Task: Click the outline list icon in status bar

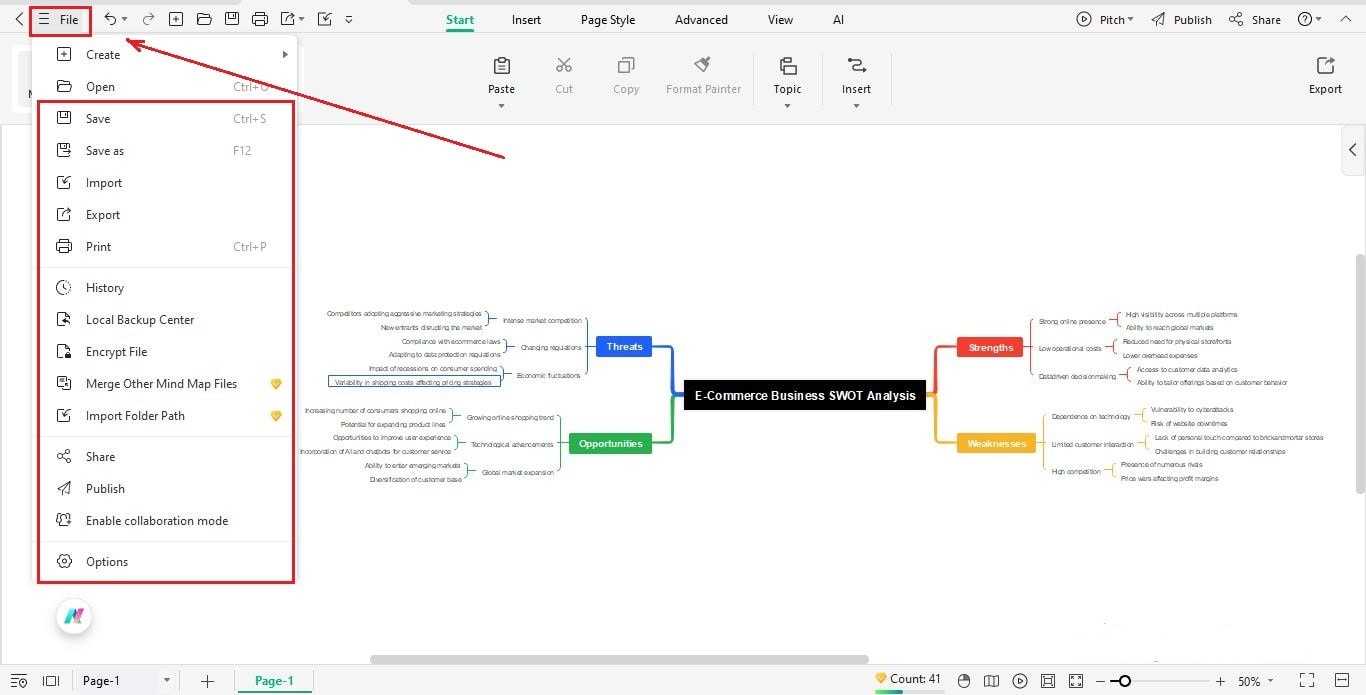Action: point(19,681)
